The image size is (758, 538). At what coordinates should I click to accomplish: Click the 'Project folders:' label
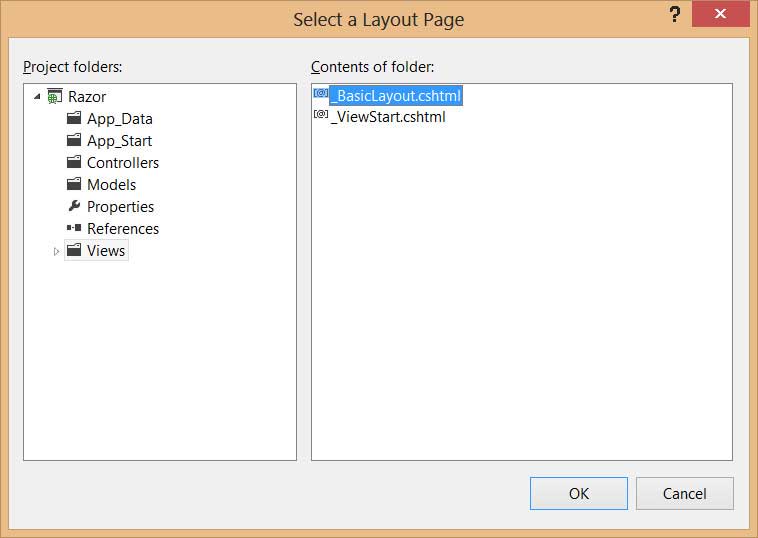(x=73, y=67)
